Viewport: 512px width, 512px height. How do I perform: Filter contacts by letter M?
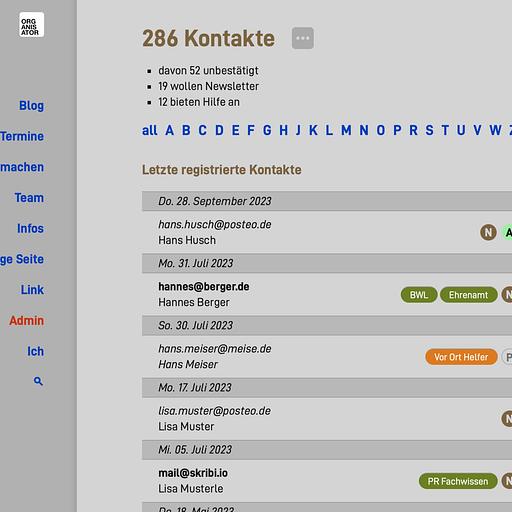[346, 130]
